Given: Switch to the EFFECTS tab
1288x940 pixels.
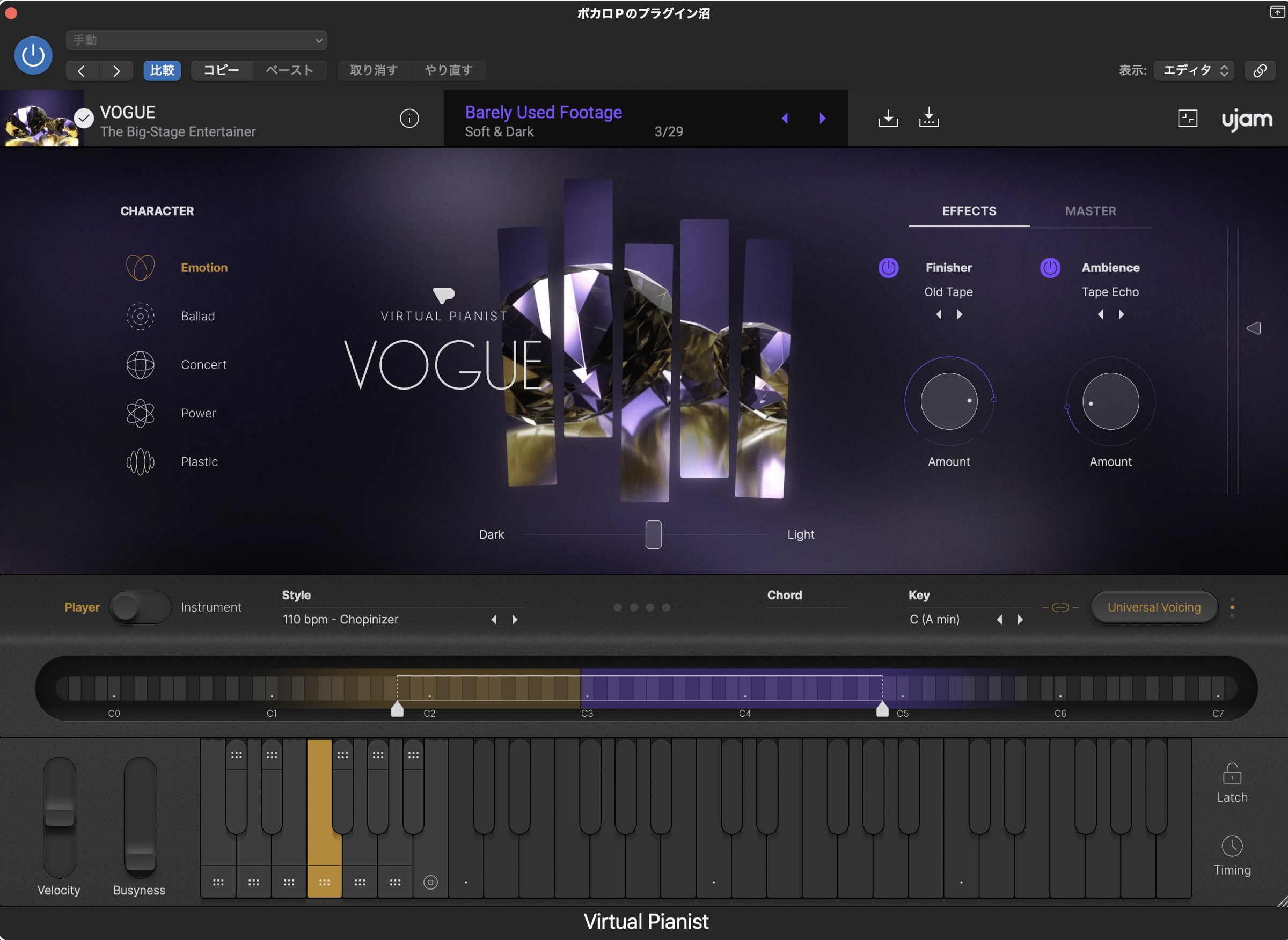Looking at the screenshot, I should click(969, 211).
